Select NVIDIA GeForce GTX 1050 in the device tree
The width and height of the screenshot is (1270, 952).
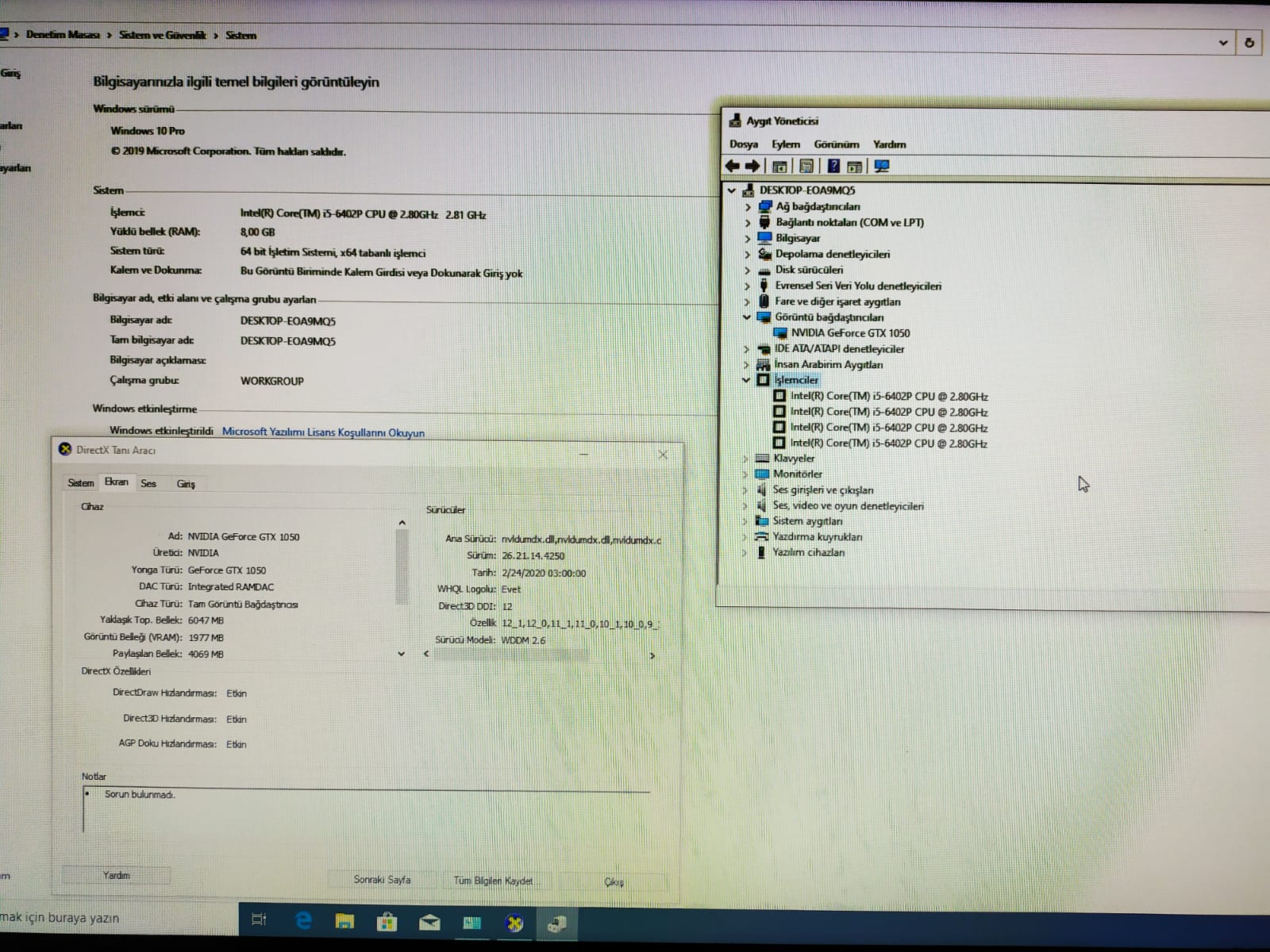pos(850,333)
